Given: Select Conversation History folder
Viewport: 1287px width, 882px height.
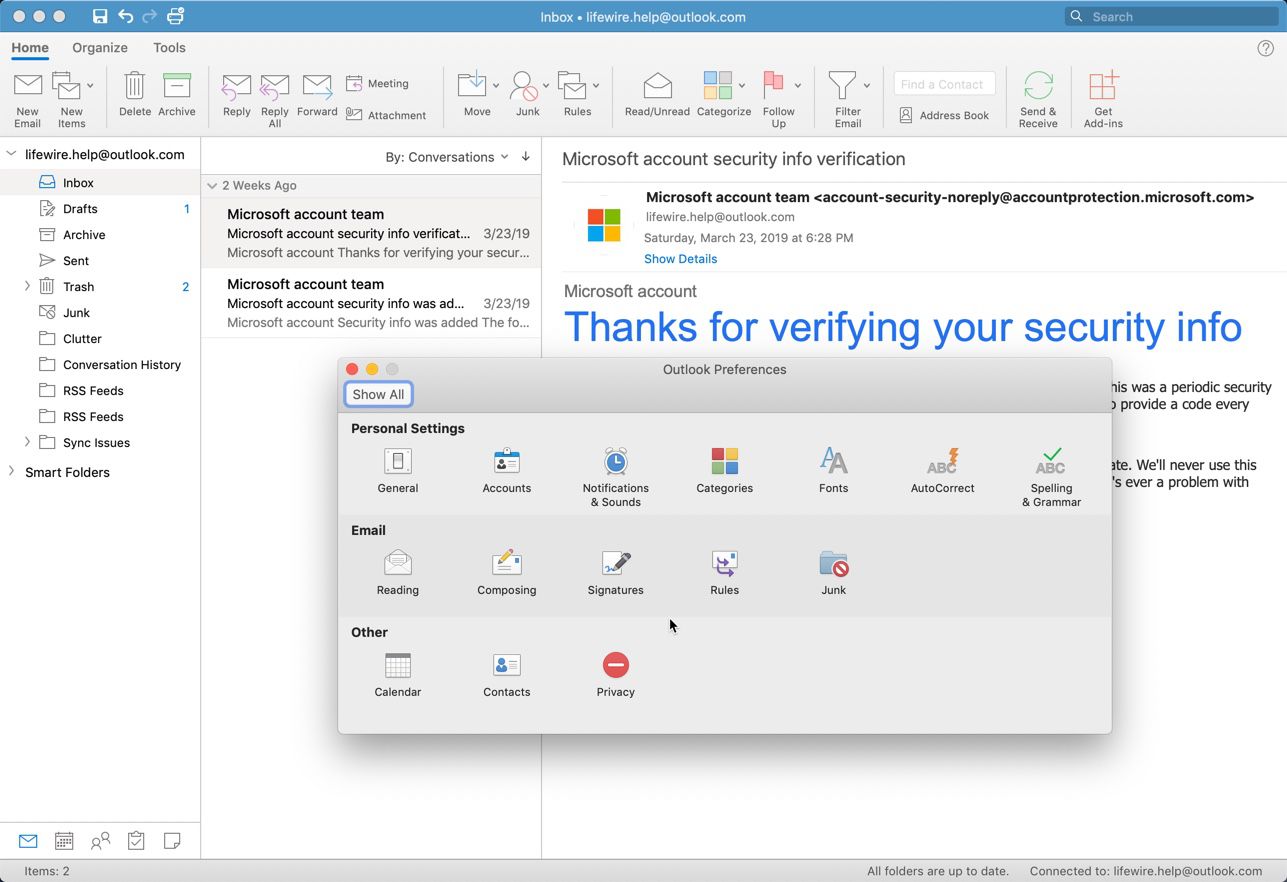Looking at the screenshot, I should pyautogui.click(x=100, y=365).
